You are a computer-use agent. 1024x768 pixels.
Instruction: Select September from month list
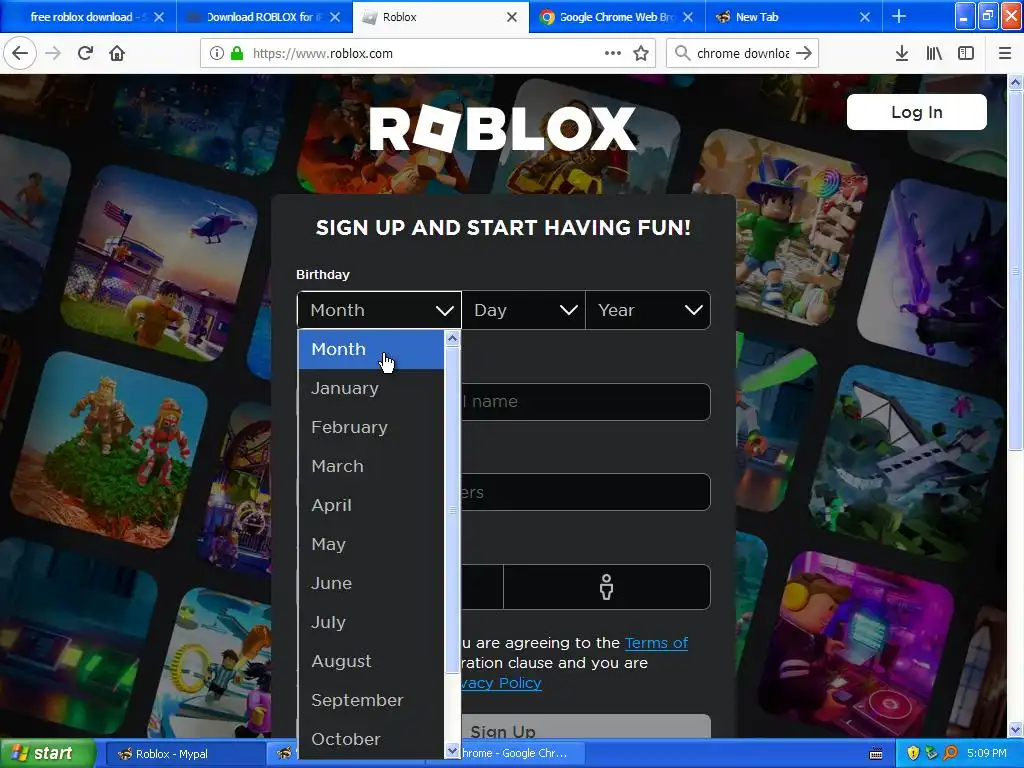point(371,700)
